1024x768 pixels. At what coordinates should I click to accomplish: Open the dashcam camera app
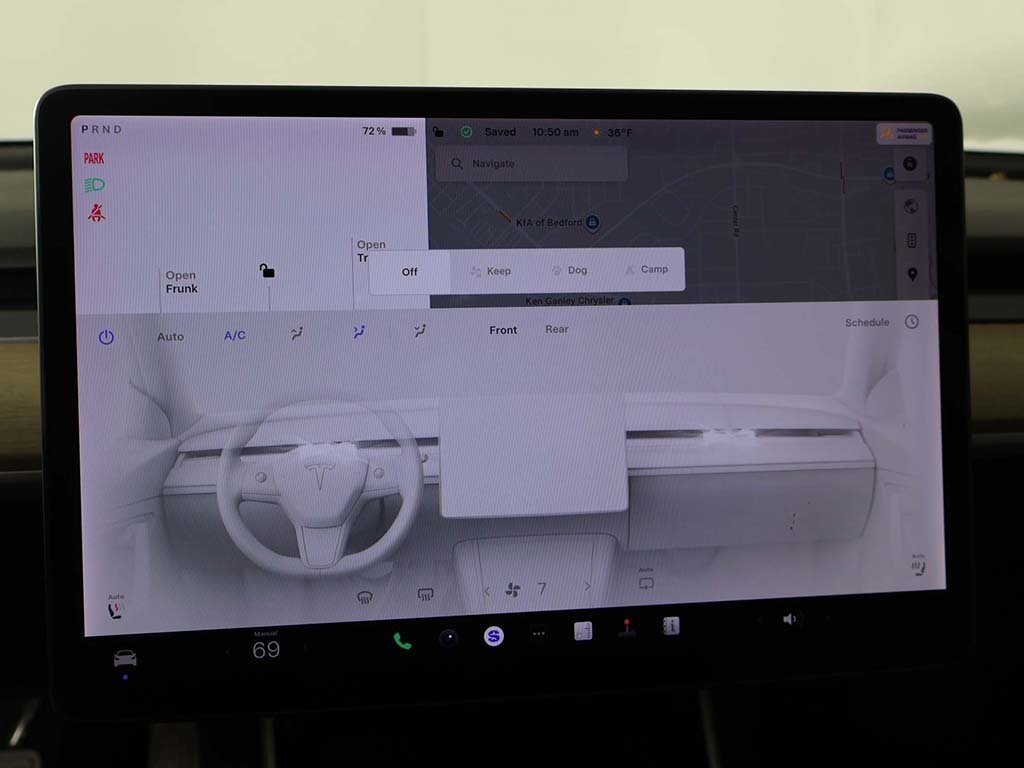pos(448,638)
